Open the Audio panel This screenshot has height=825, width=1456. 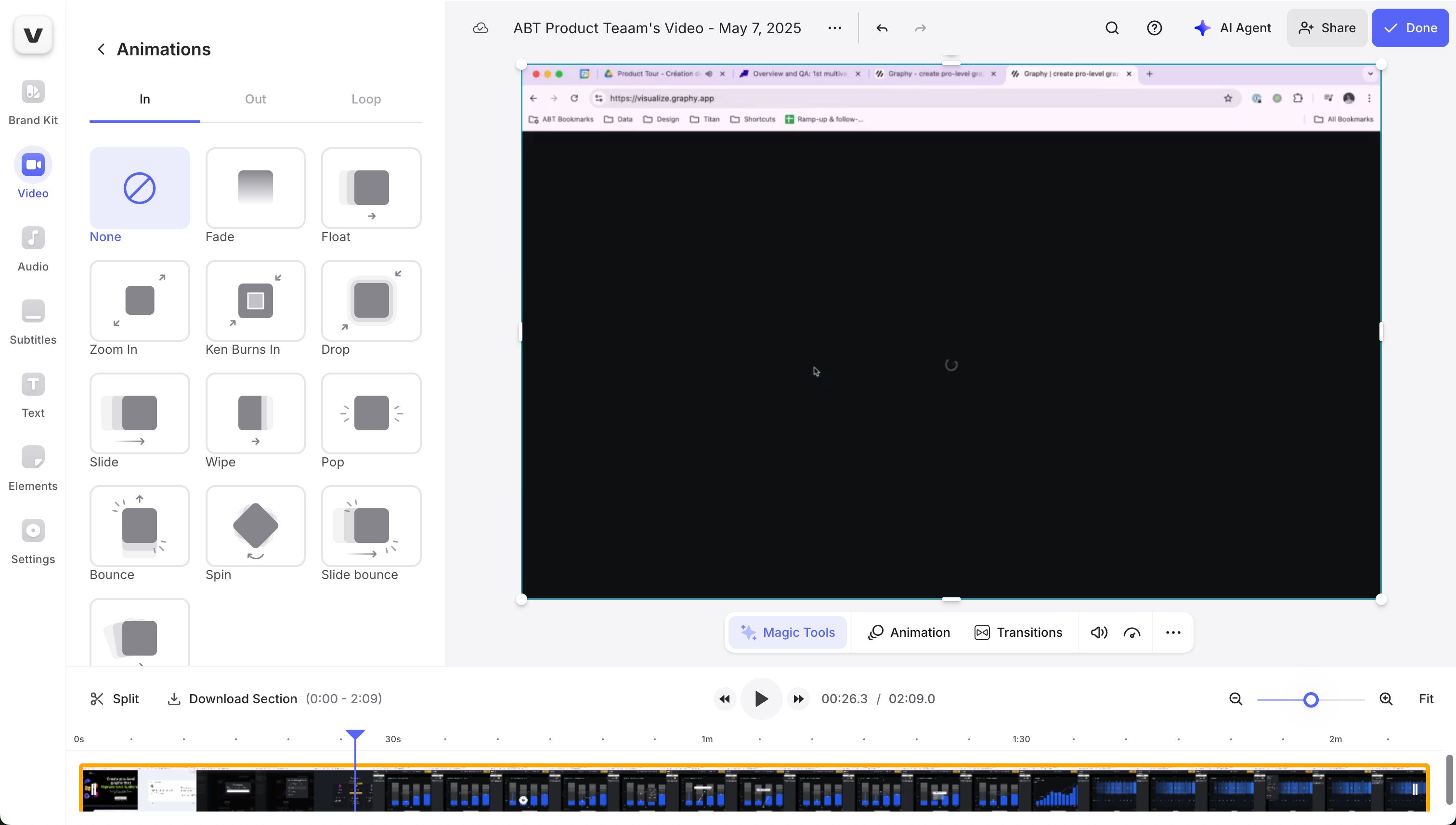coord(33,249)
